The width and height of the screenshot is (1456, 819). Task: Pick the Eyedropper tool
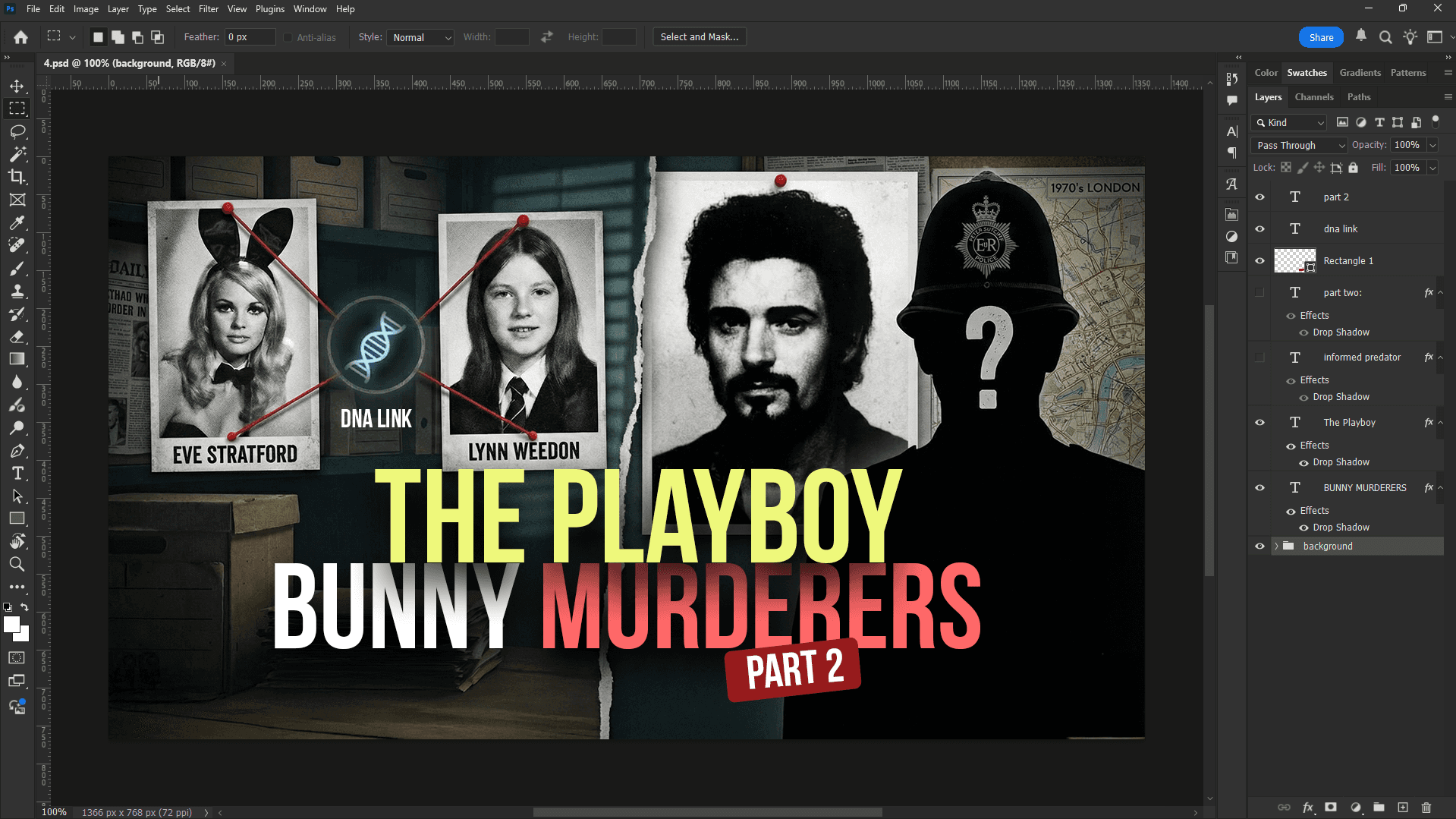(17, 222)
